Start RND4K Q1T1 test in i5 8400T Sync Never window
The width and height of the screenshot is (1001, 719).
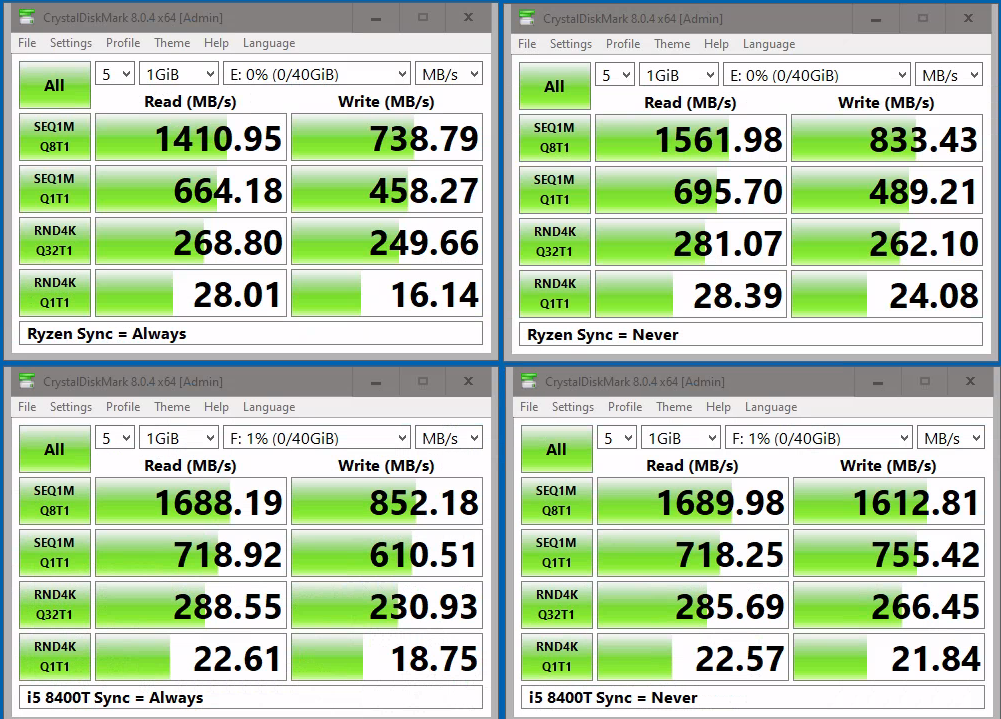pyautogui.click(x=557, y=656)
